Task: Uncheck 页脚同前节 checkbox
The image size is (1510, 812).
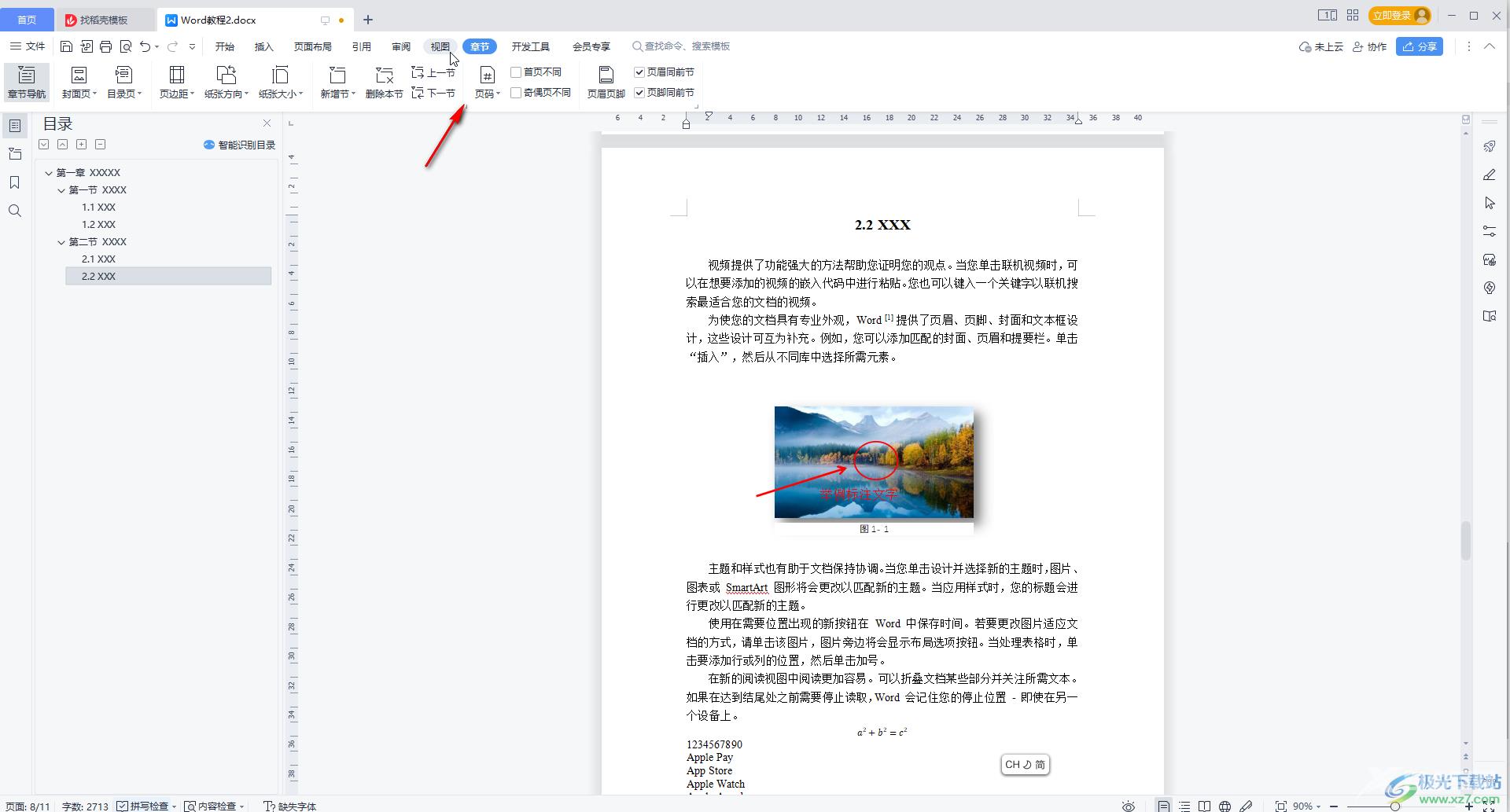Action: click(x=639, y=93)
